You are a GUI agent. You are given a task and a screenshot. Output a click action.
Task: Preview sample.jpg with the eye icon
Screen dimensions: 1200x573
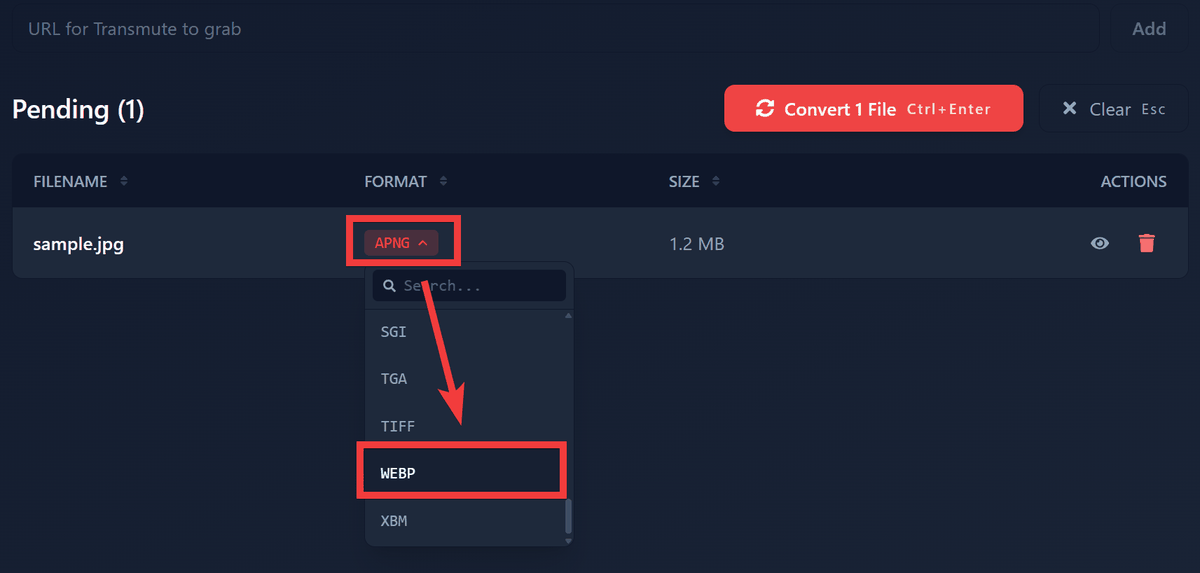[1100, 243]
